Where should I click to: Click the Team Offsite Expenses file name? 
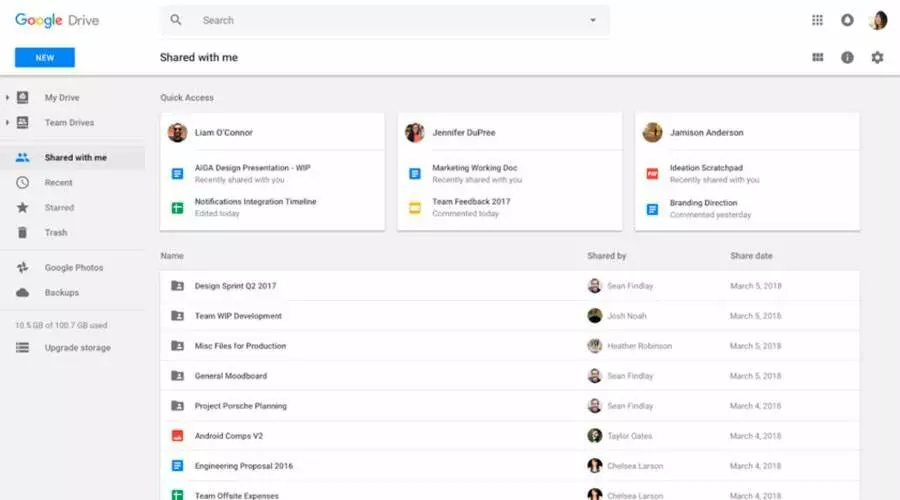click(x=236, y=495)
